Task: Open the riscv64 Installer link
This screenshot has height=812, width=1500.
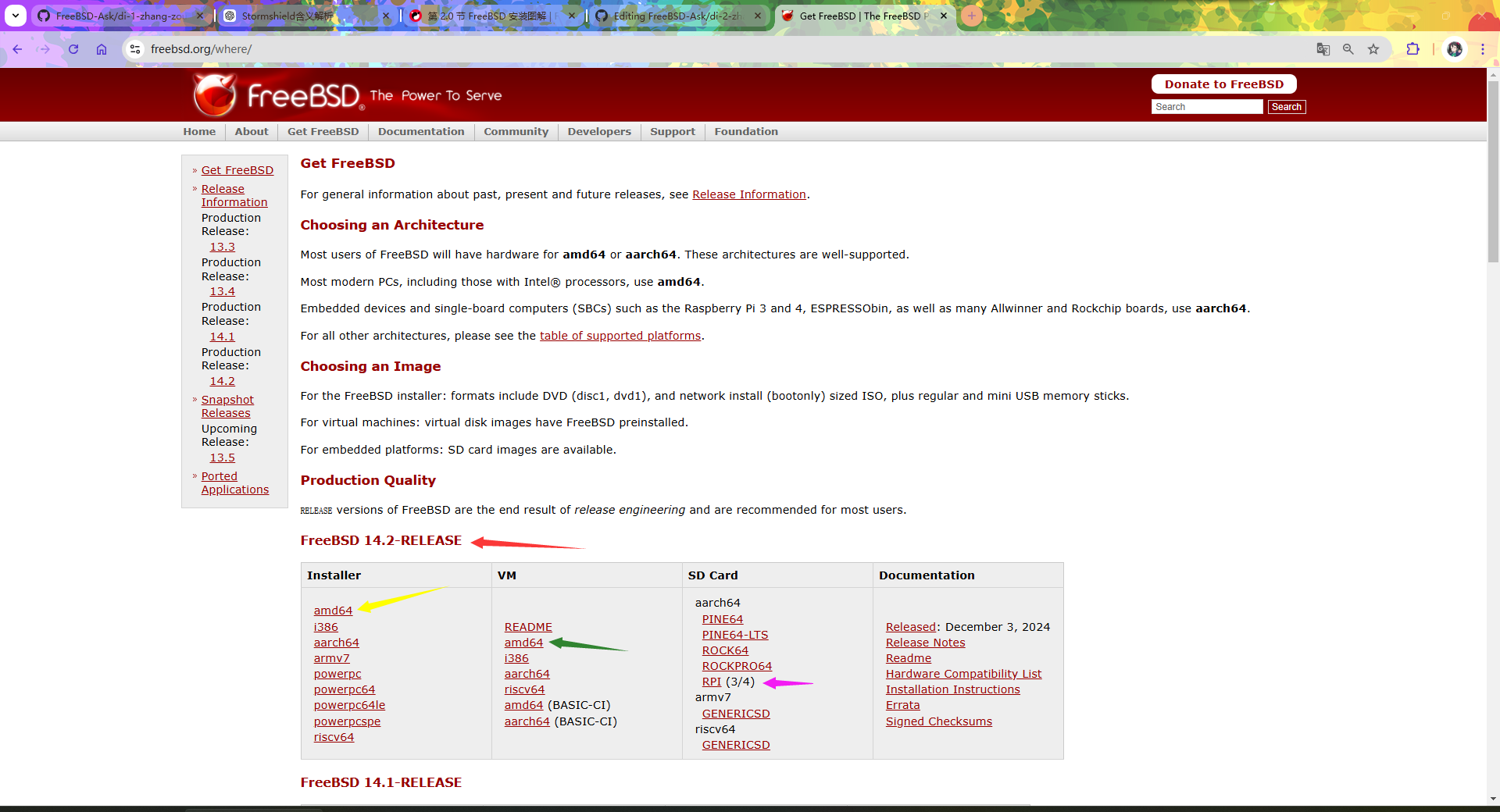Action: click(334, 737)
